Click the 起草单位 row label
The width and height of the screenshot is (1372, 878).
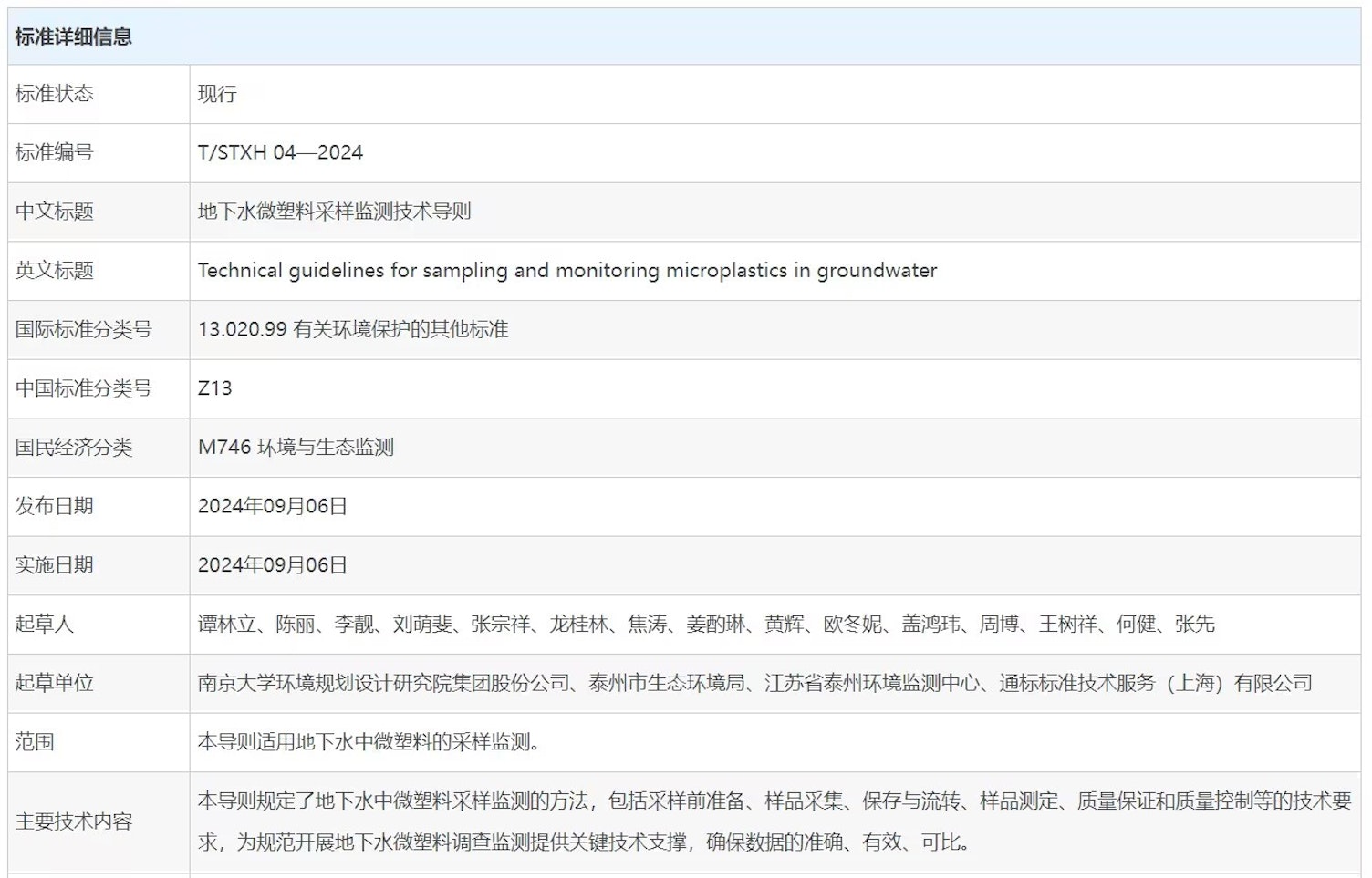(55, 683)
